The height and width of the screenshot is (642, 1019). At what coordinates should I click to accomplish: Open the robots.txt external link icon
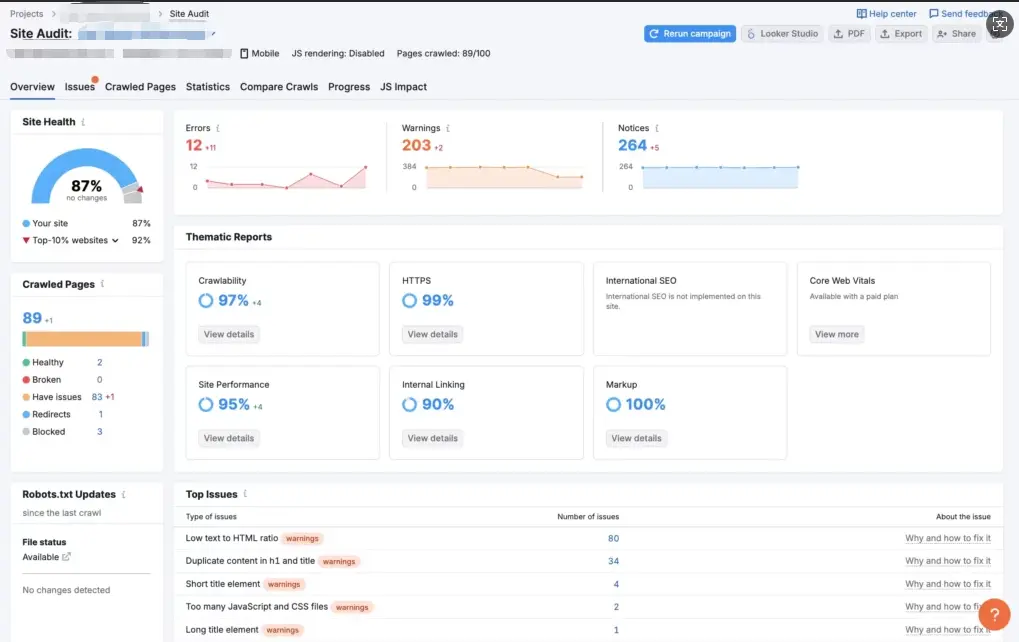(x=67, y=557)
